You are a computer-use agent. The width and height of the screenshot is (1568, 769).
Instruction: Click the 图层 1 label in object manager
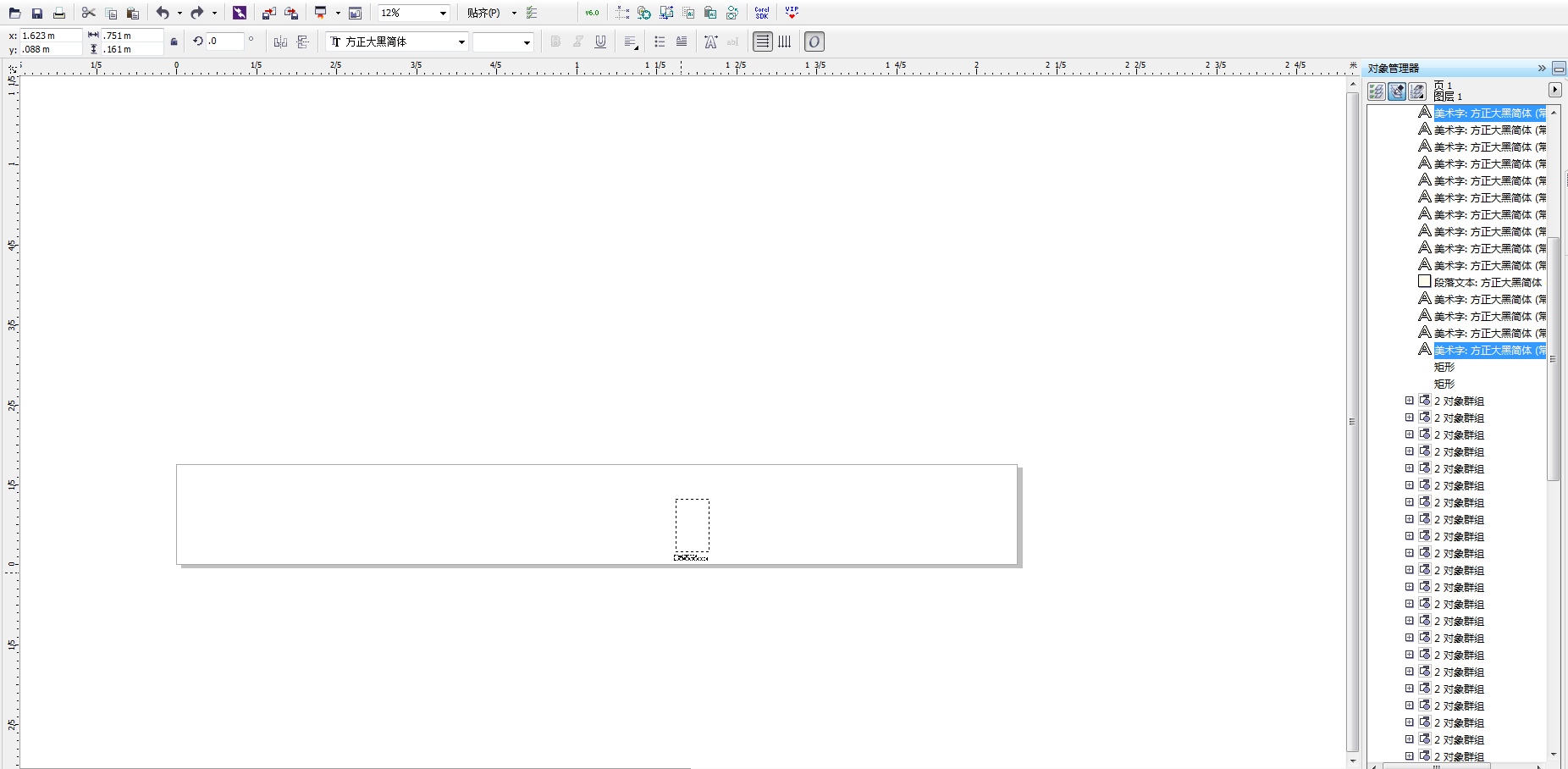pyautogui.click(x=1448, y=97)
